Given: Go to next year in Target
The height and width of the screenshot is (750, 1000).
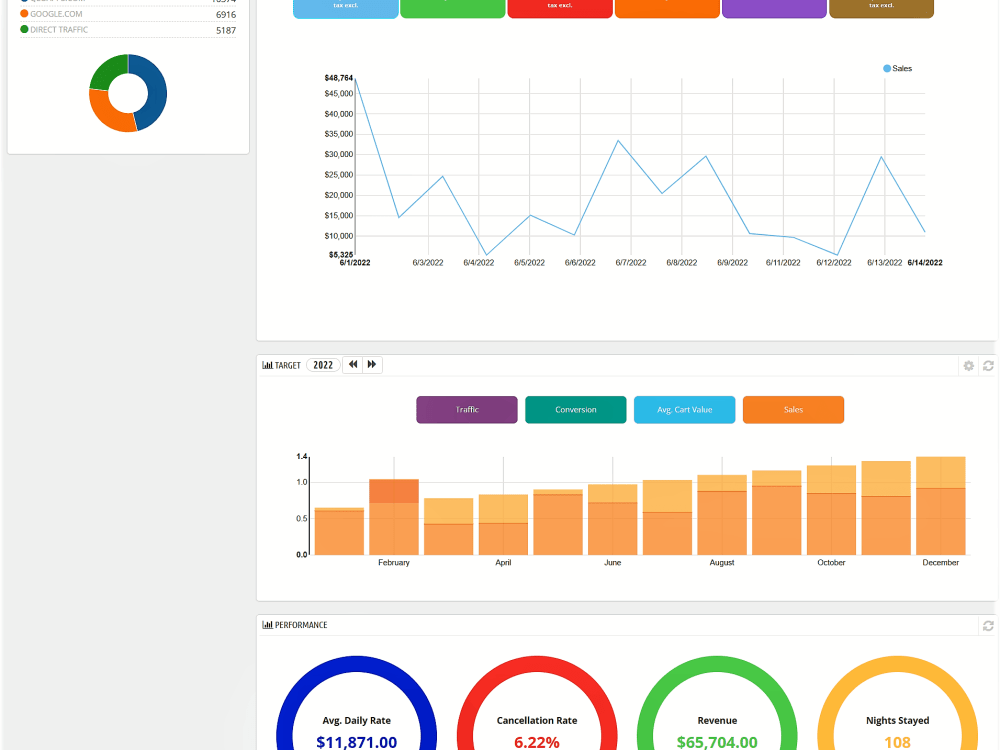Looking at the screenshot, I should pos(372,365).
